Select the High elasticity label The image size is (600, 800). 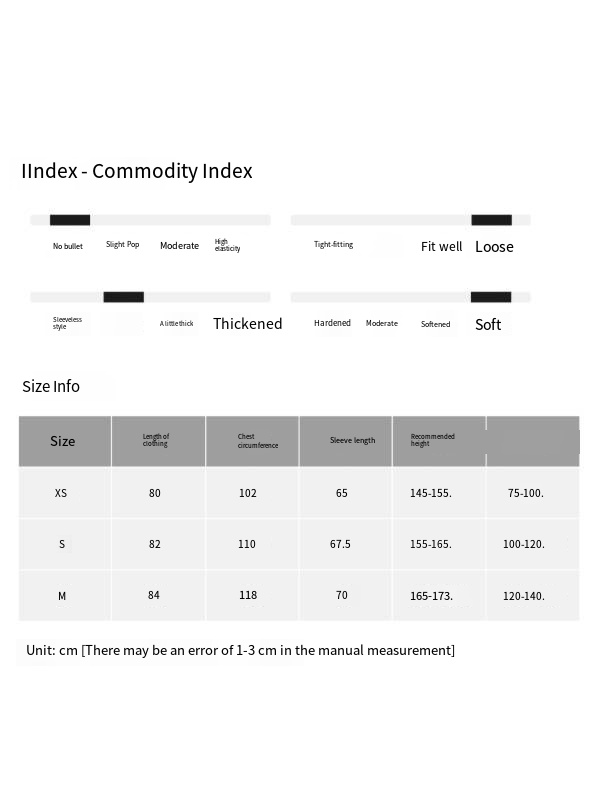(227, 246)
